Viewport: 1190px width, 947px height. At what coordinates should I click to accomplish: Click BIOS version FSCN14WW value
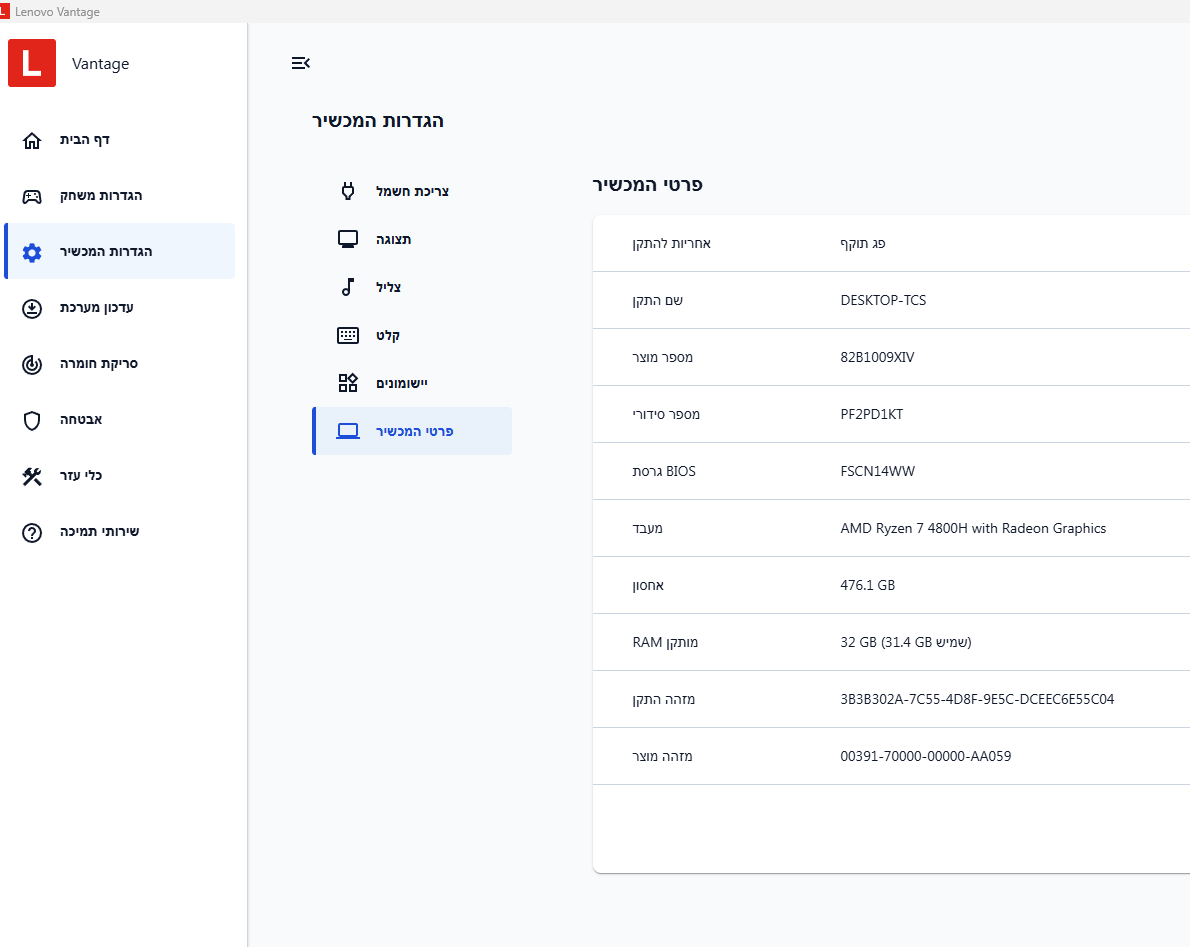tap(877, 471)
